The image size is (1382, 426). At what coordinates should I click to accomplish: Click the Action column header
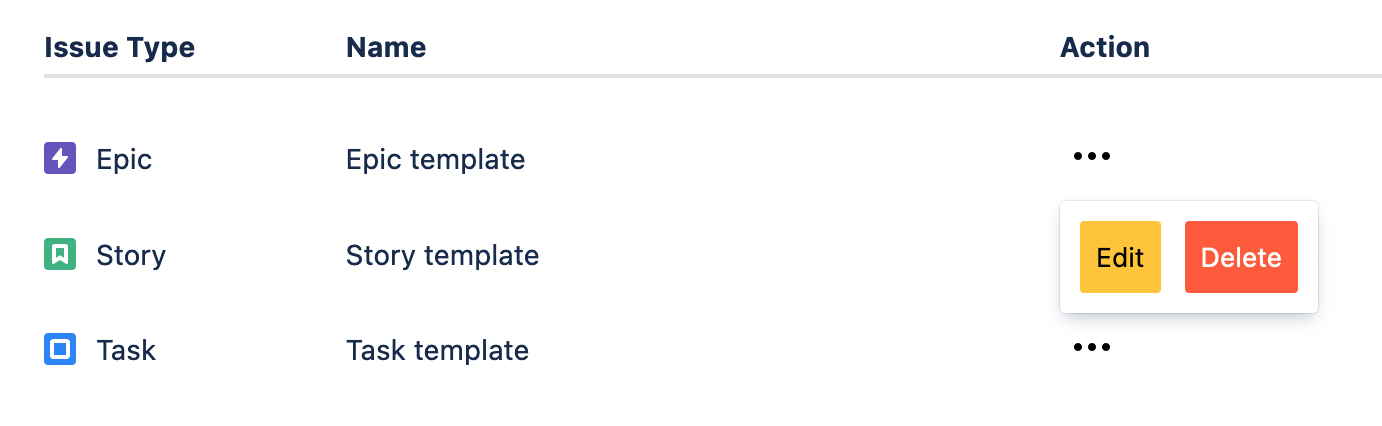point(1104,47)
